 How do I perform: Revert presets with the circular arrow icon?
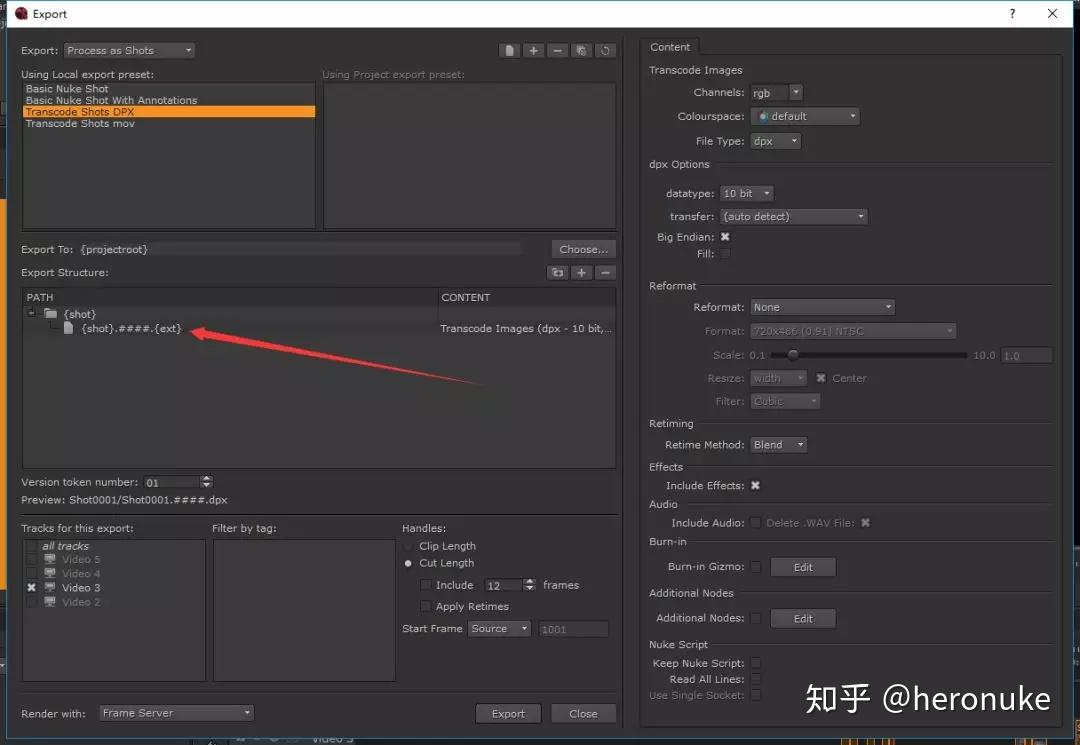point(605,50)
